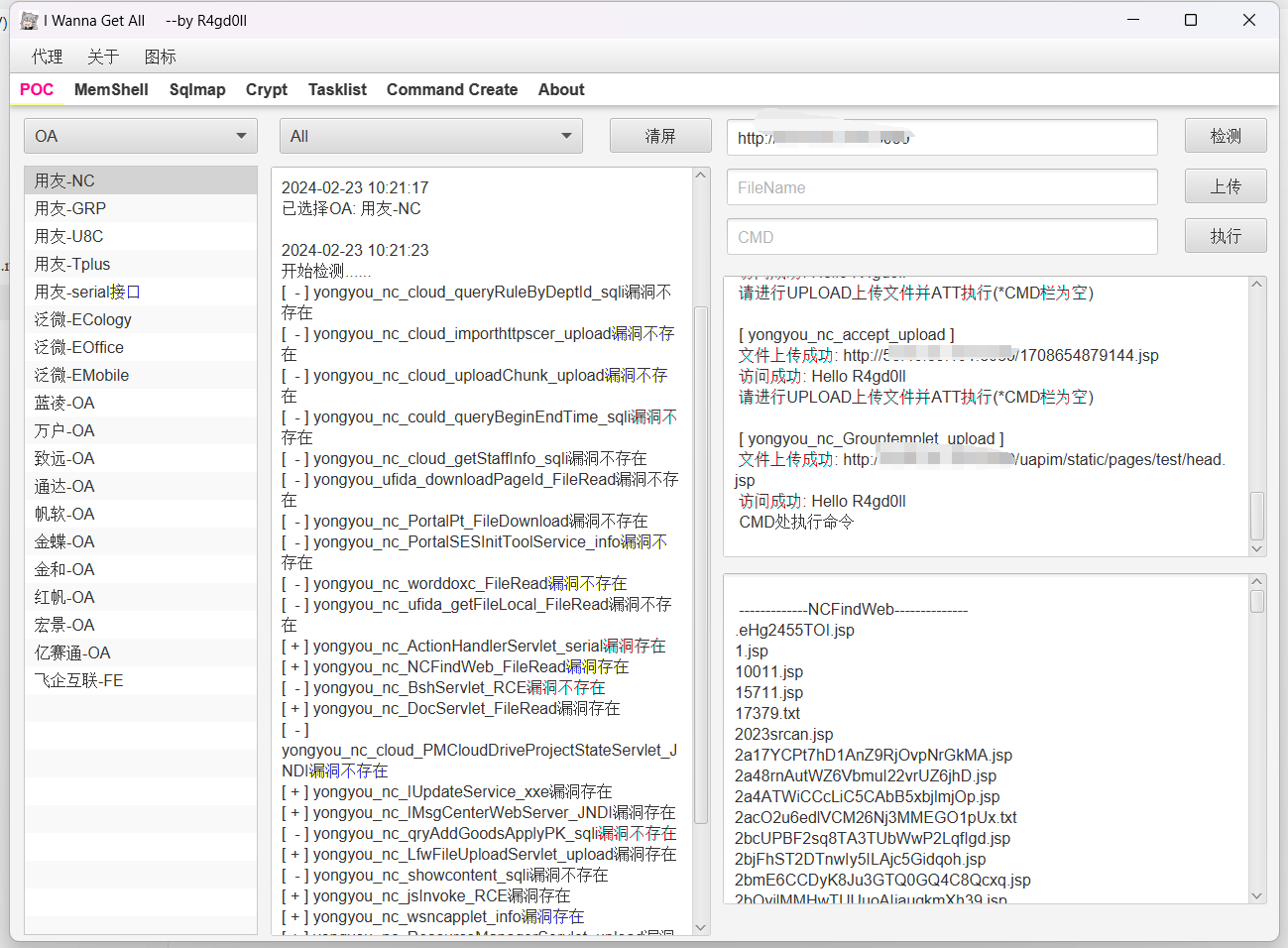Viewport: 1288px width, 948px height.
Task: Select 帆软-OA in the OA list
Action: pyautogui.click(x=140, y=514)
